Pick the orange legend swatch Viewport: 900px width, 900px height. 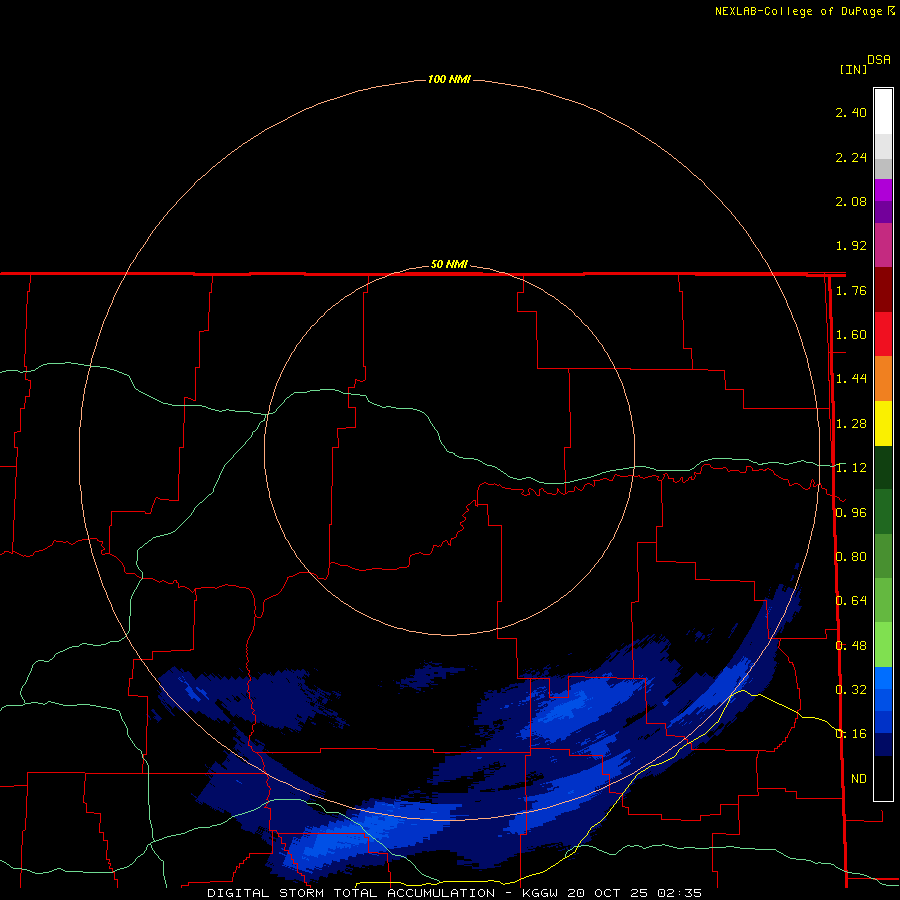coord(883,378)
